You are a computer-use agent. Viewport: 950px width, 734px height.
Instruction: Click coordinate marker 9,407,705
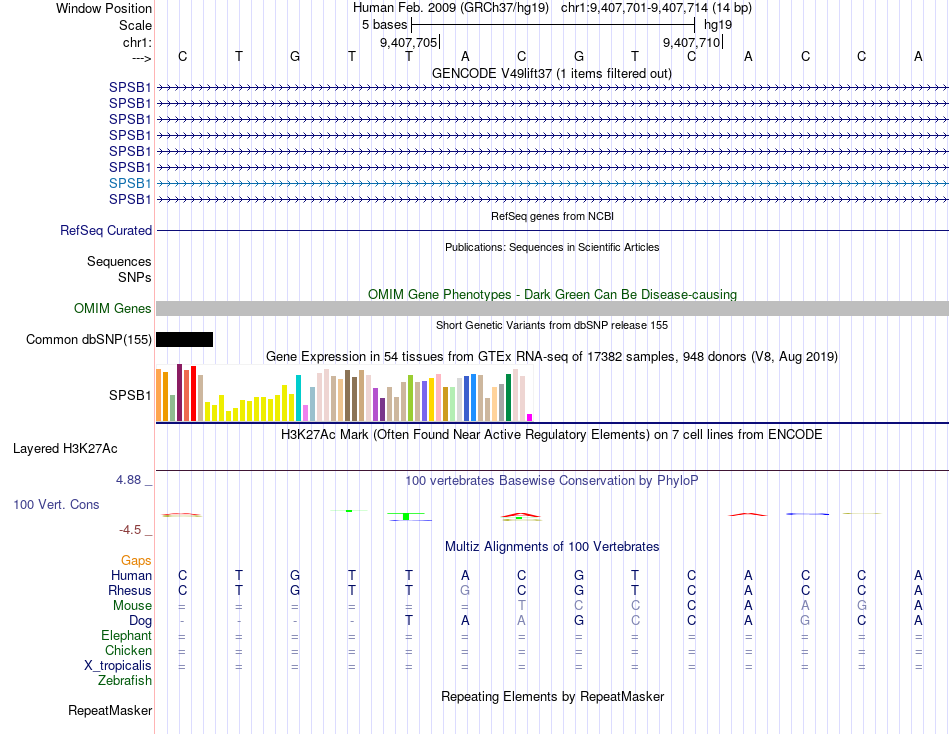pos(408,42)
